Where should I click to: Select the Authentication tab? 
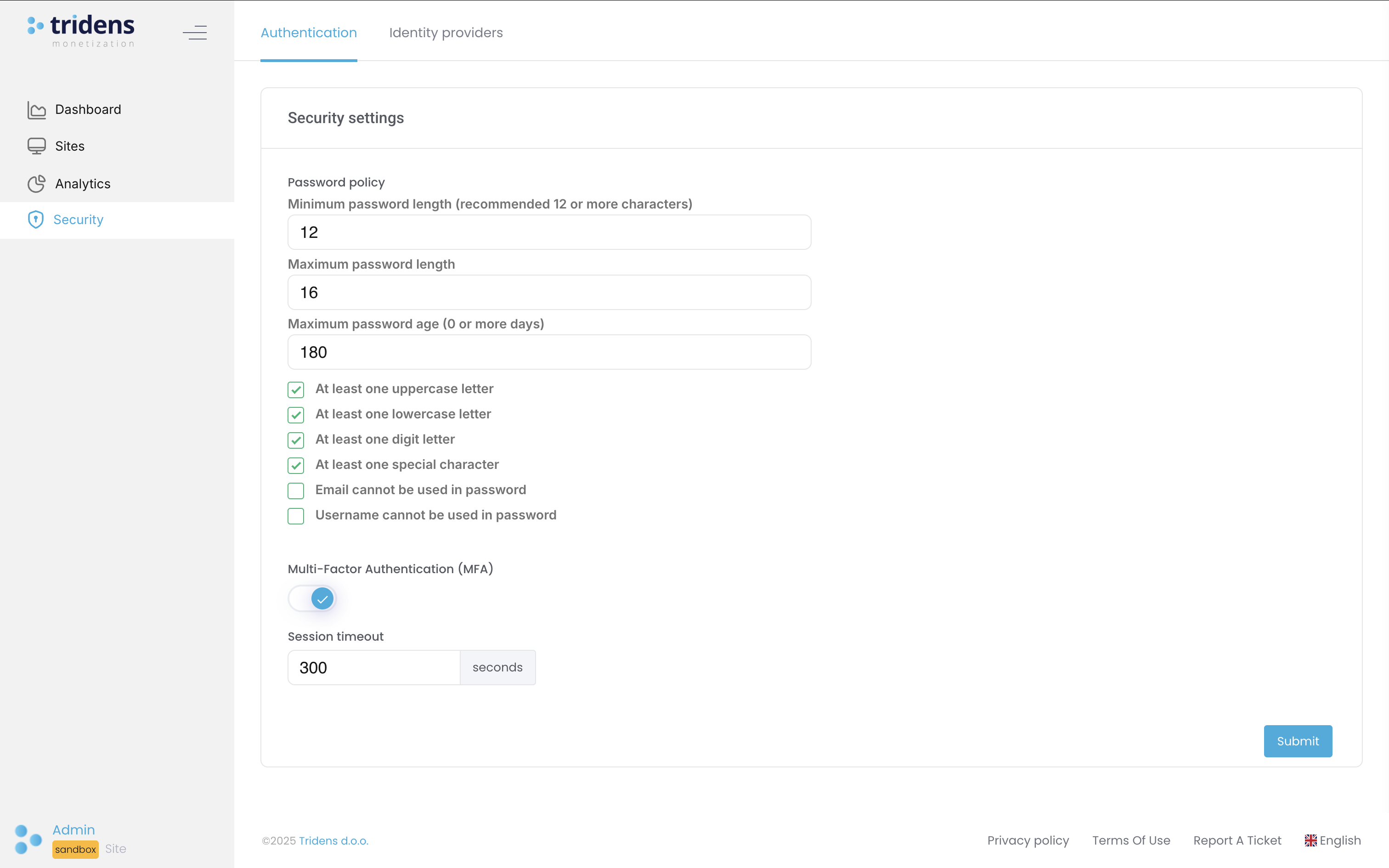pos(308,33)
